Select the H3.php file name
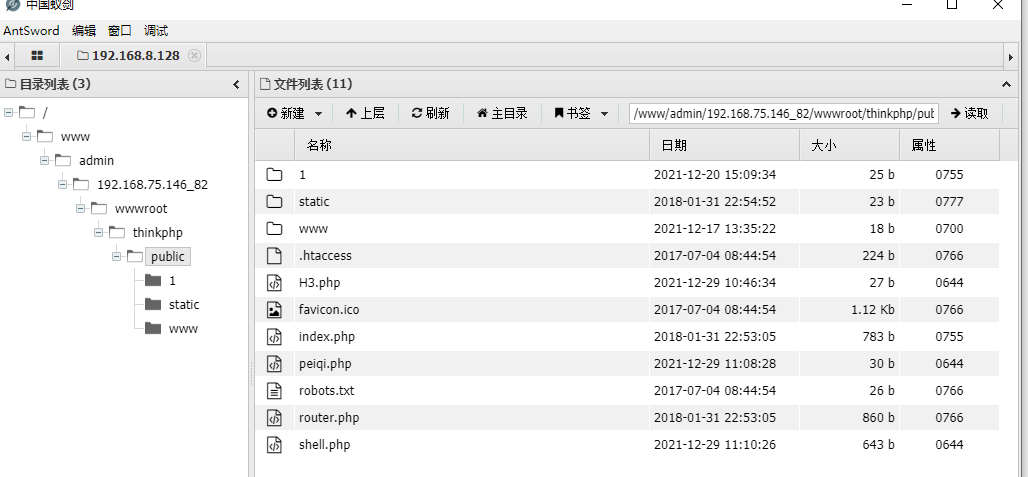Viewport: 1028px width, 477px height. pos(319,282)
